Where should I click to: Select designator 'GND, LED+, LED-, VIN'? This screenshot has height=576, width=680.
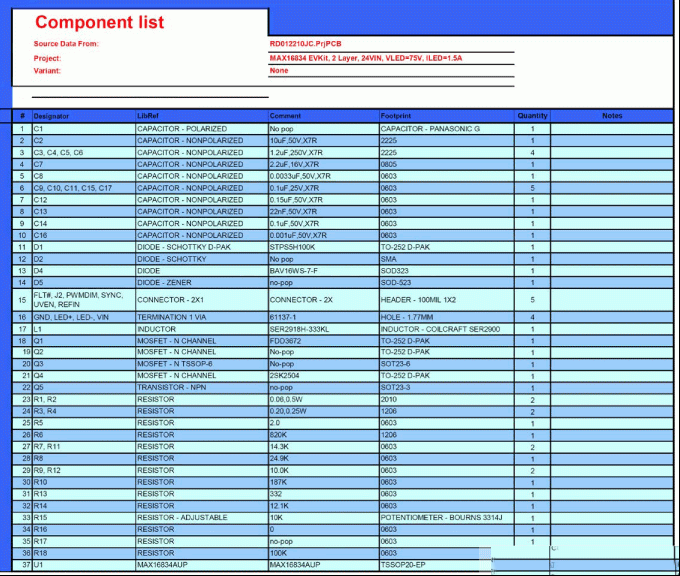[x=84, y=317]
